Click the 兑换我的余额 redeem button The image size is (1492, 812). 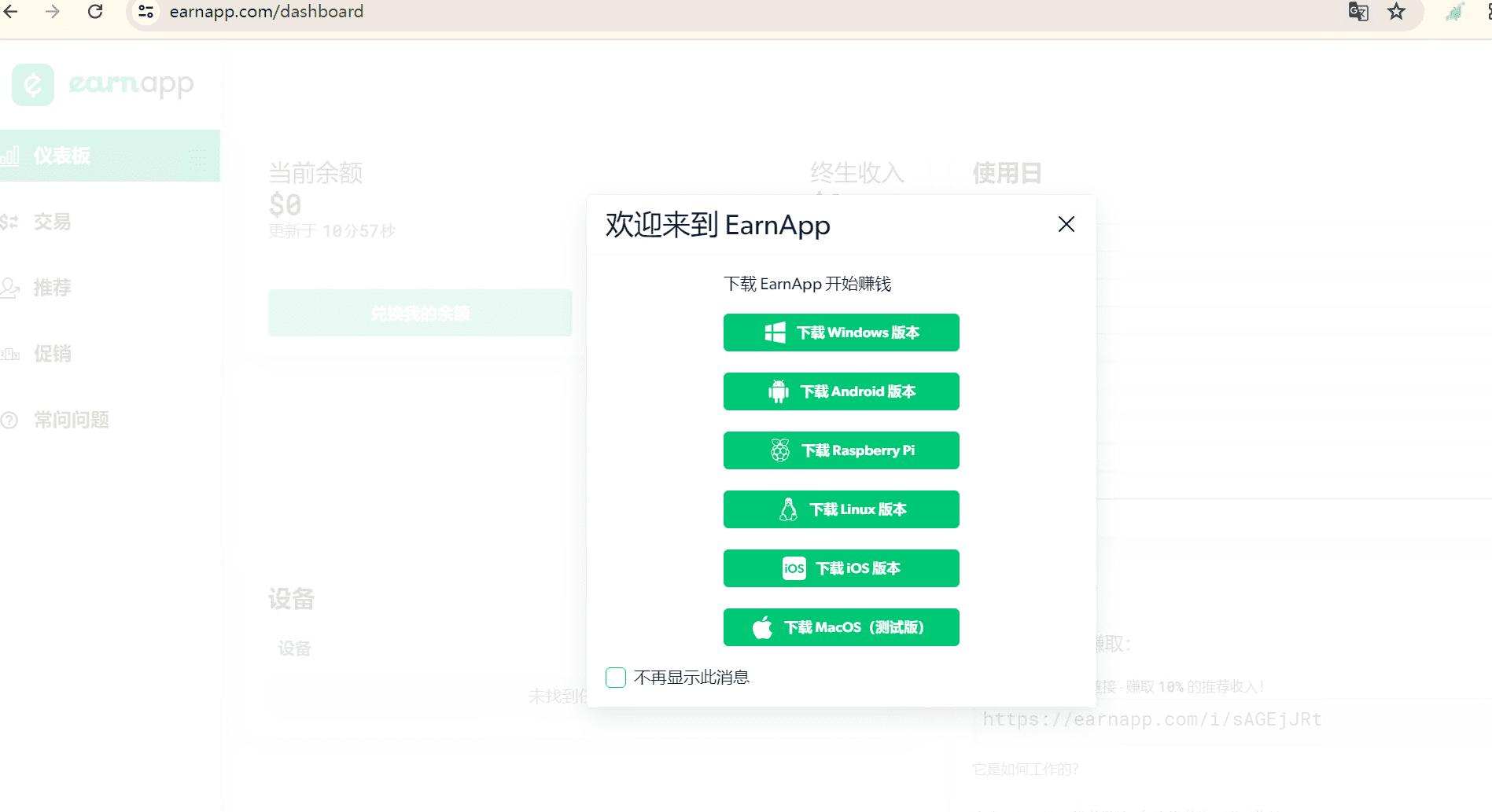click(420, 312)
